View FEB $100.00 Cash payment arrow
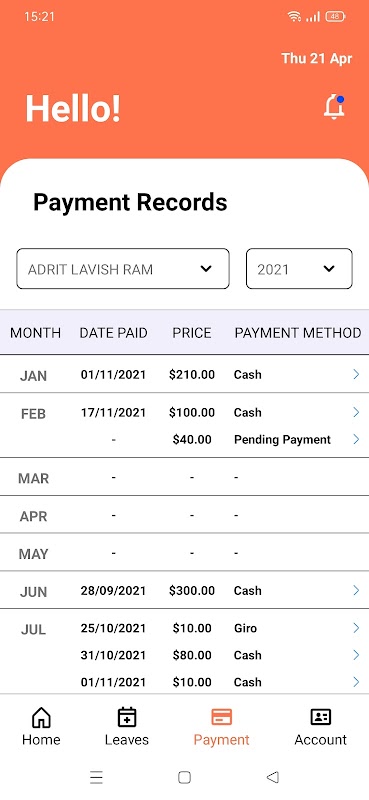The width and height of the screenshot is (369, 800). [x=356, y=412]
